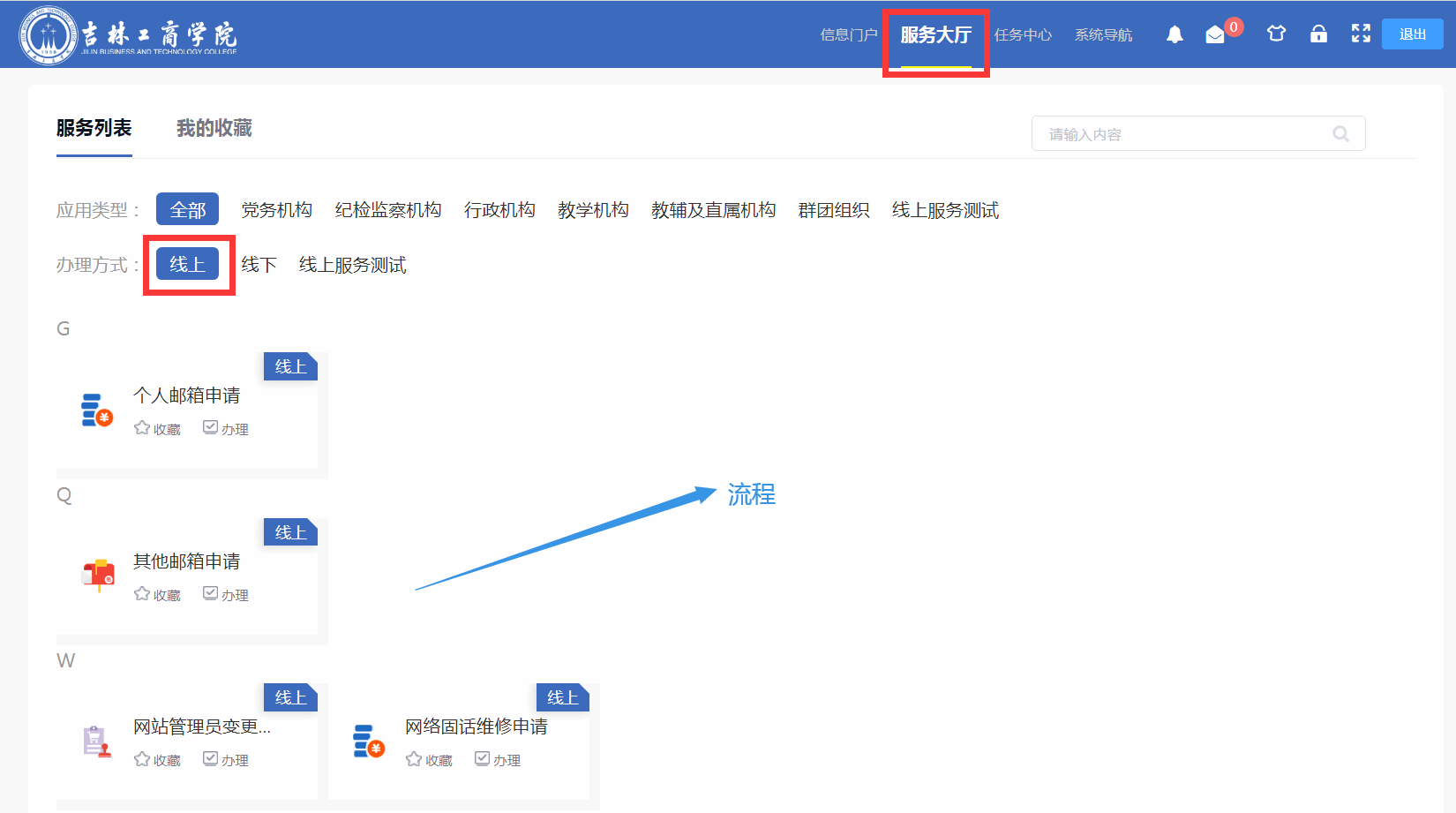Toggle fullscreen with the expand icon
The image size is (1456, 813).
(x=1361, y=34)
